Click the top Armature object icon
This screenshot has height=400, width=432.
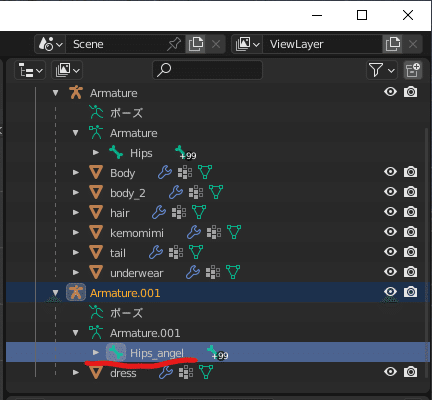coord(76,92)
